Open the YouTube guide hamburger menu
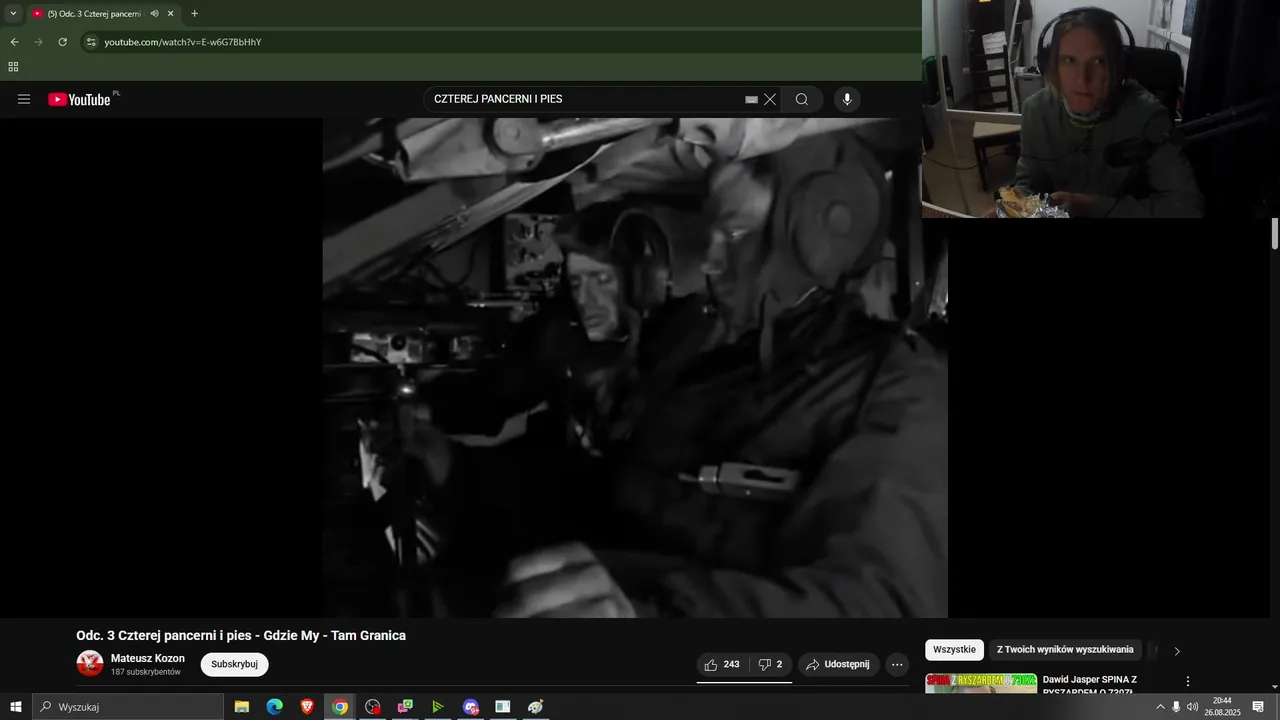1280x720 pixels. pos(24,99)
